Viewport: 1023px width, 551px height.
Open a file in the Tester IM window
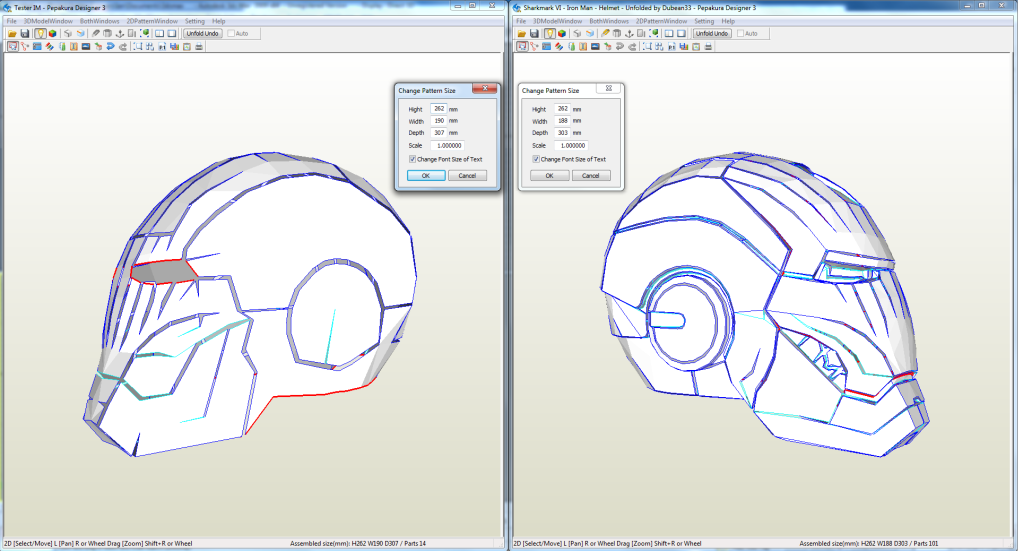click(x=12, y=33)
